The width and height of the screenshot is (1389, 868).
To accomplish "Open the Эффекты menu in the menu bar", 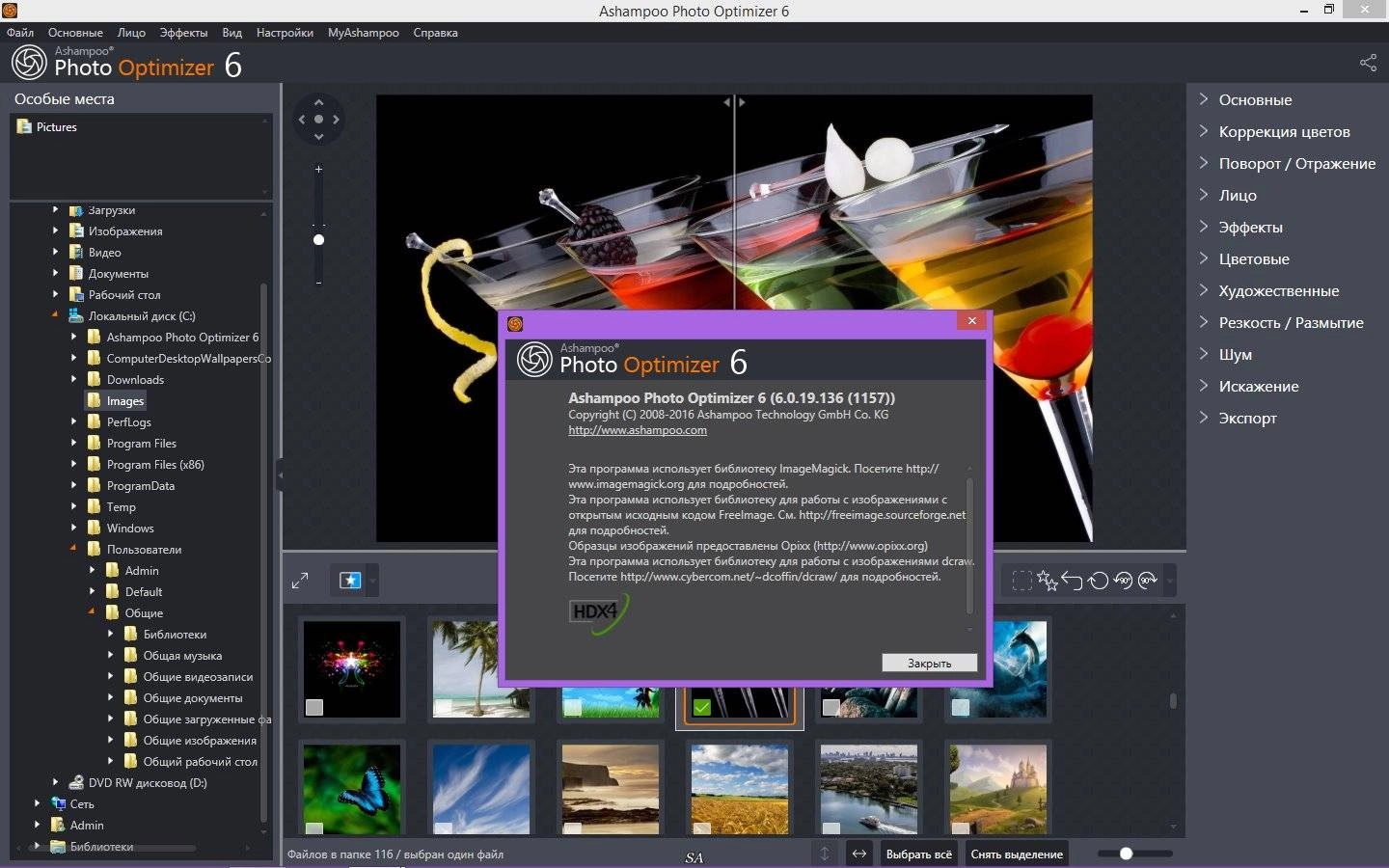I will [x=183, y=32].
